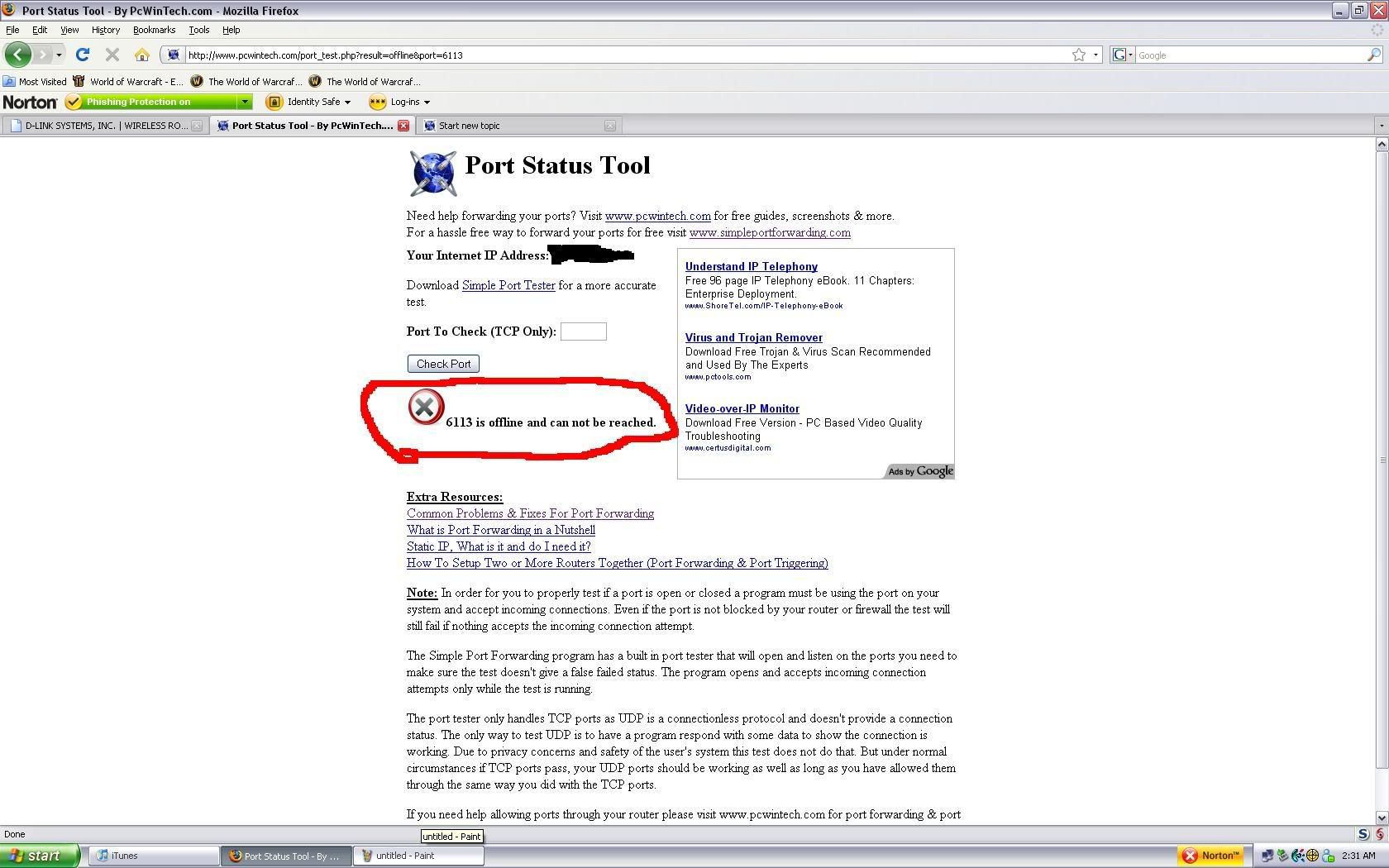Switch to the D-LINK SYSTEMS tab
The width and height of the screenshot is (1389, 868).
(104, 126)
